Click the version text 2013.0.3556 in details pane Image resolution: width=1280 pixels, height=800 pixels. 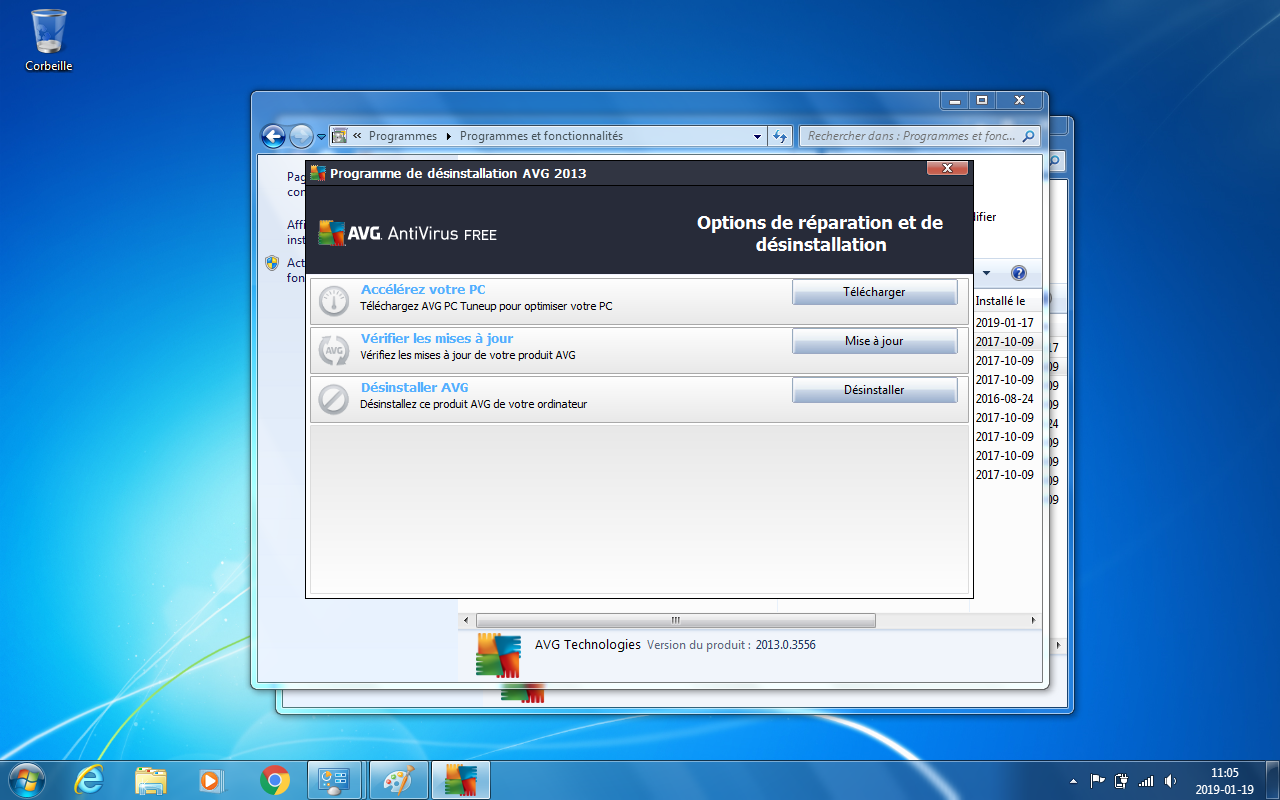[785, 645]
